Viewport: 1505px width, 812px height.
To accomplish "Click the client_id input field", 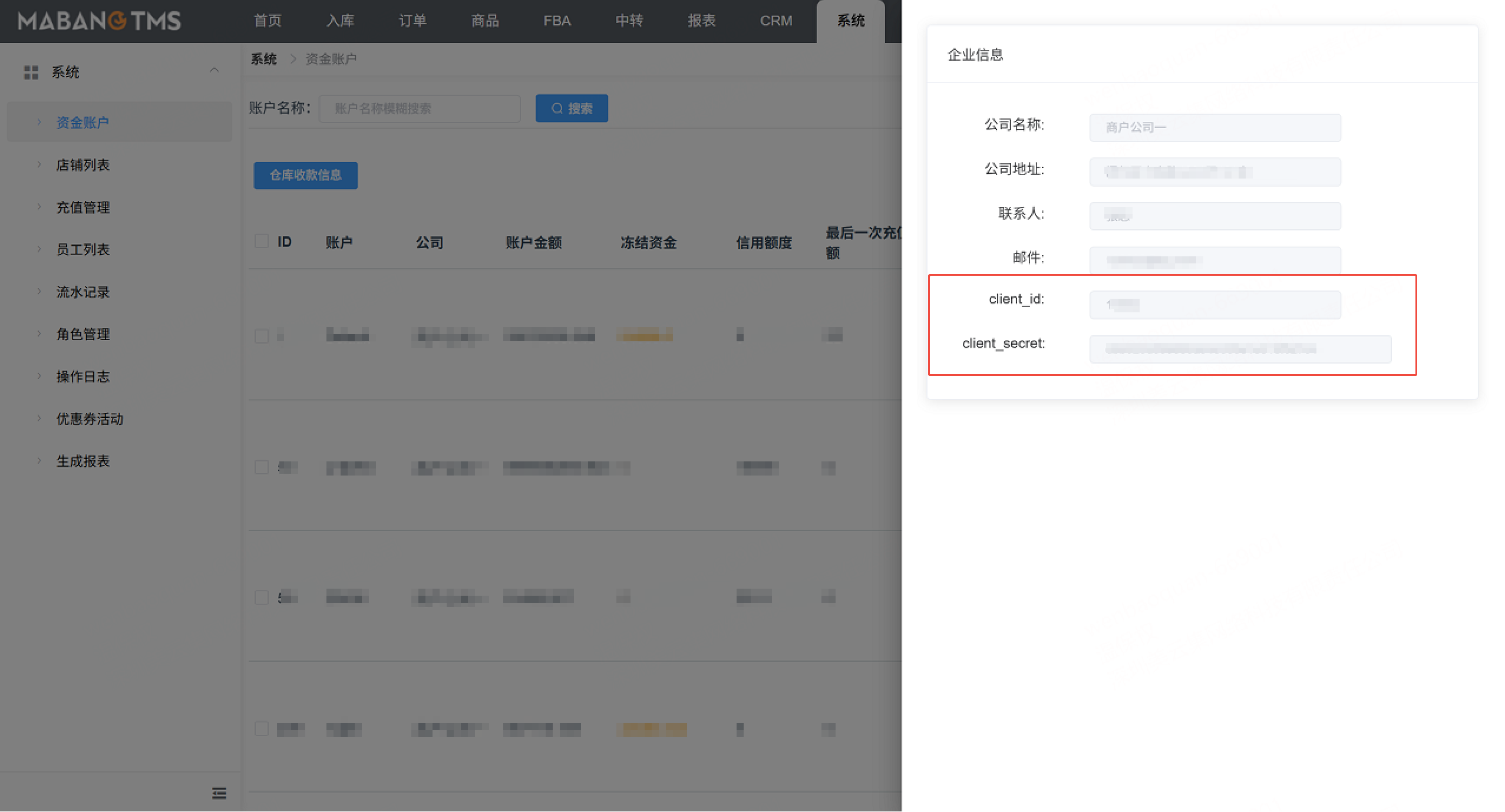I will pos(1215,305).
